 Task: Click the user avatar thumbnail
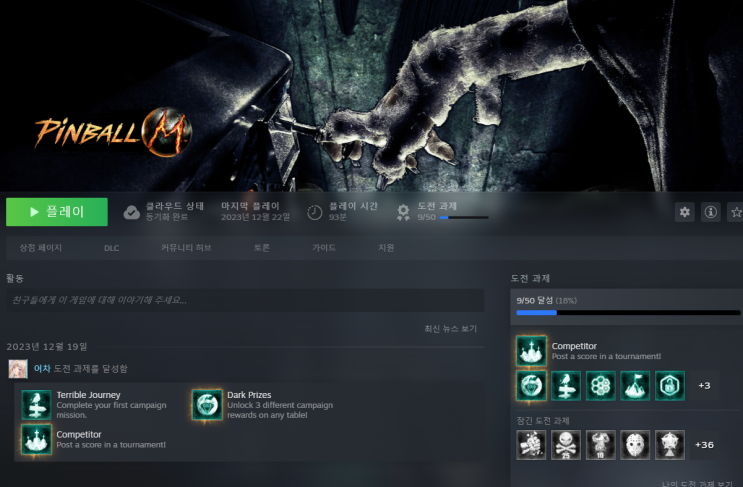point(18,369)
